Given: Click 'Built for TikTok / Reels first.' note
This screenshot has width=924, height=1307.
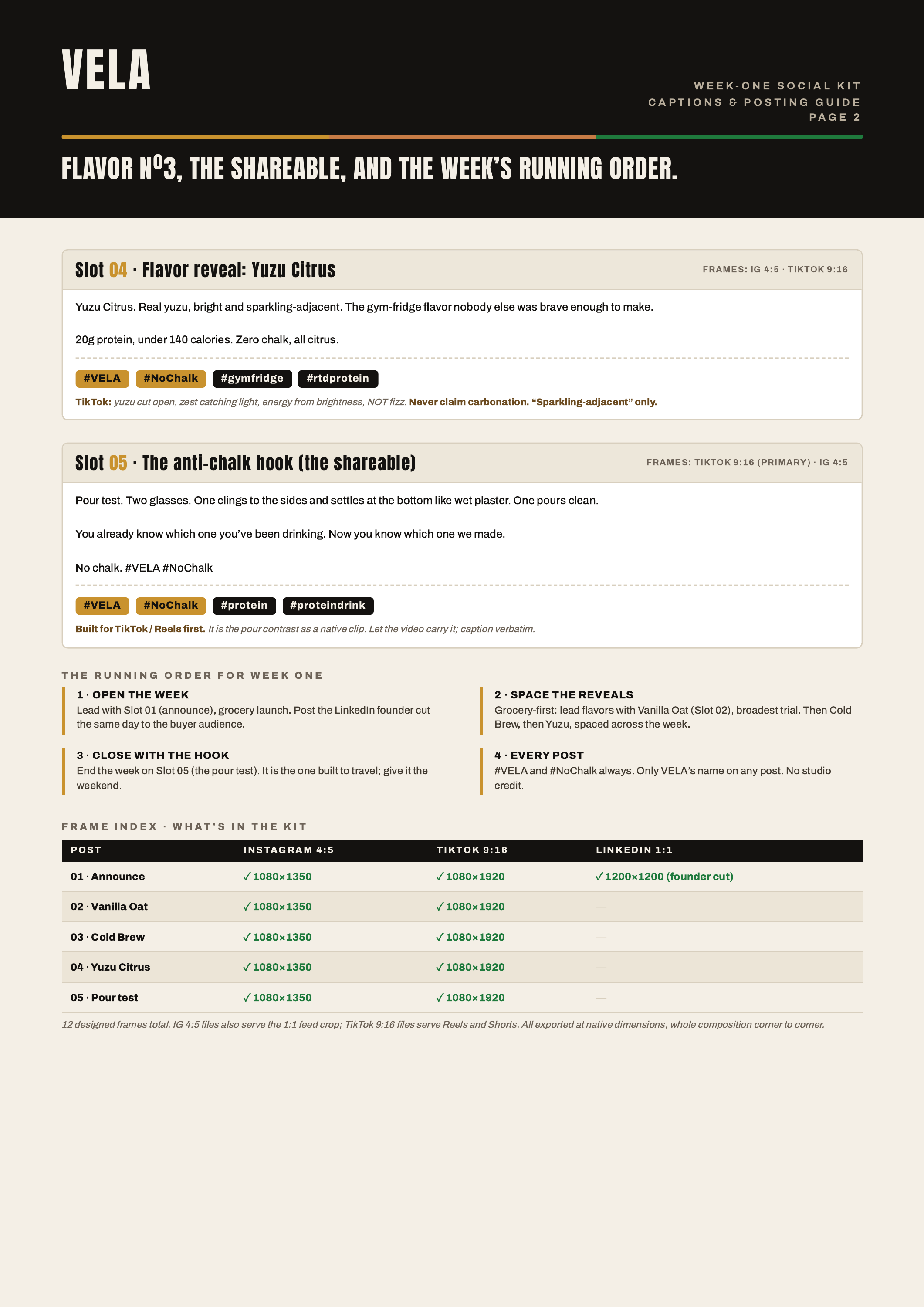Looking at the screenshot, I should [140, 629].
